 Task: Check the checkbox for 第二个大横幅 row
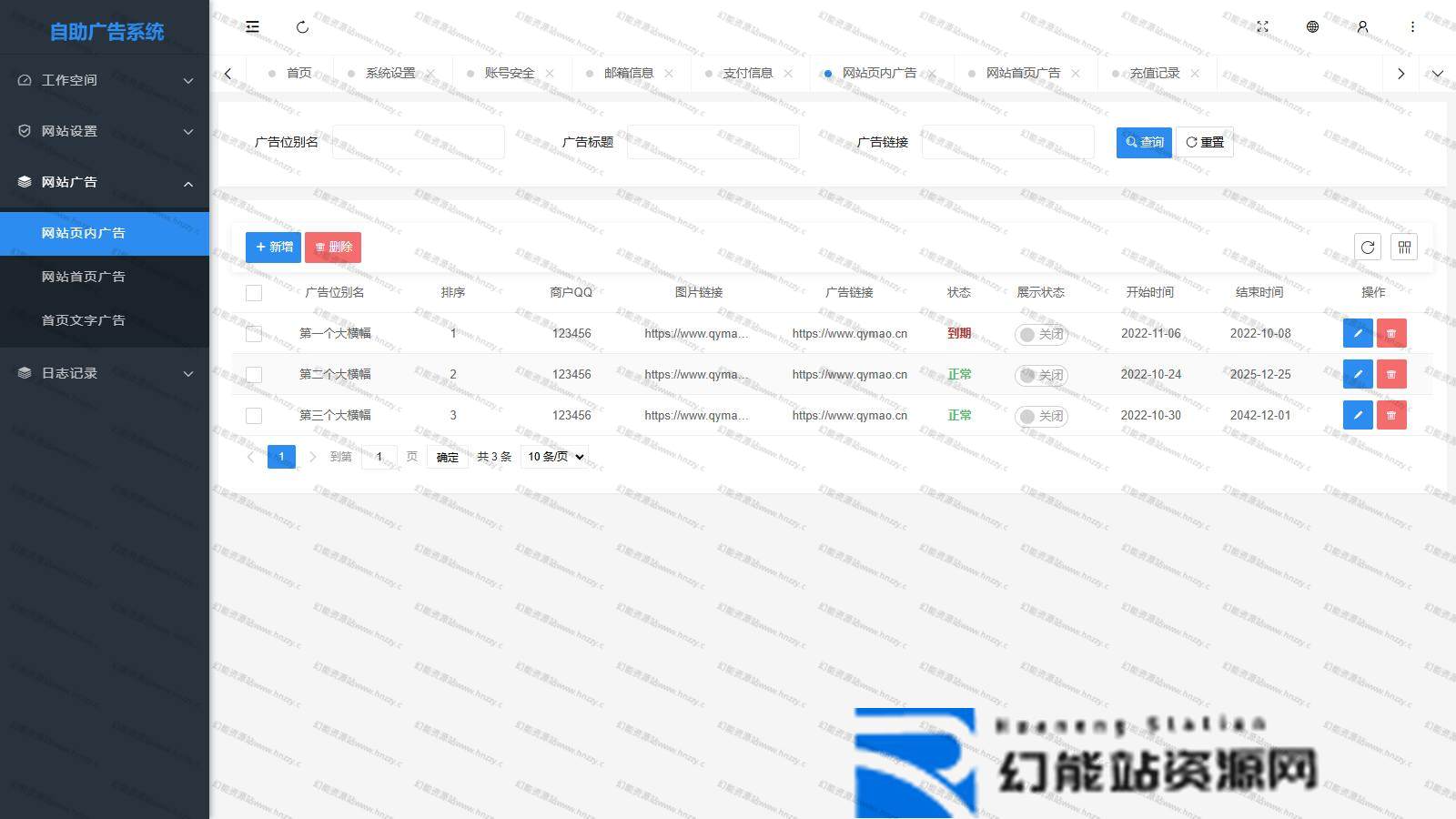(x=254, y=375)
